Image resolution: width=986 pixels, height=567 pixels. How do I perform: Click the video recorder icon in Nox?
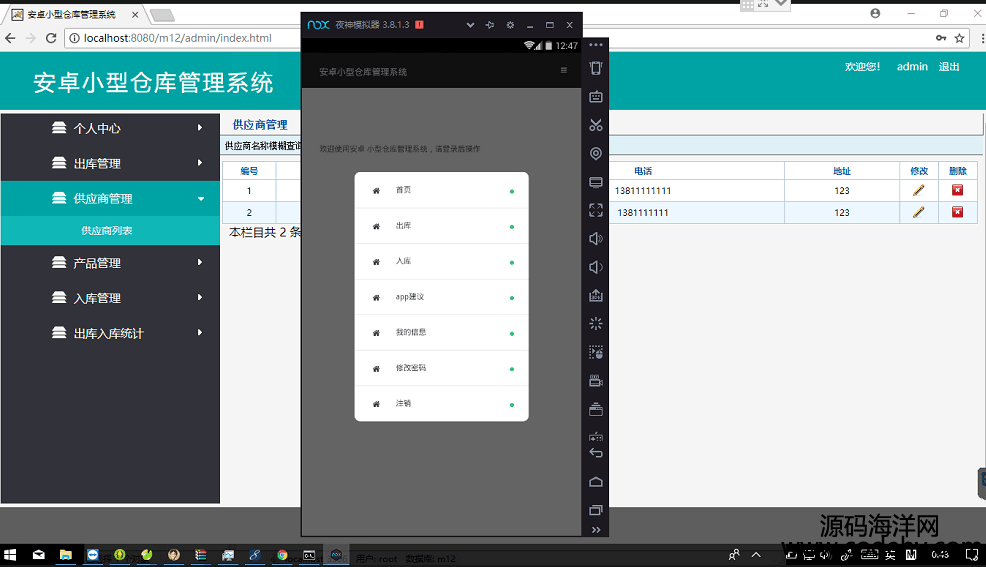point(595,380)
